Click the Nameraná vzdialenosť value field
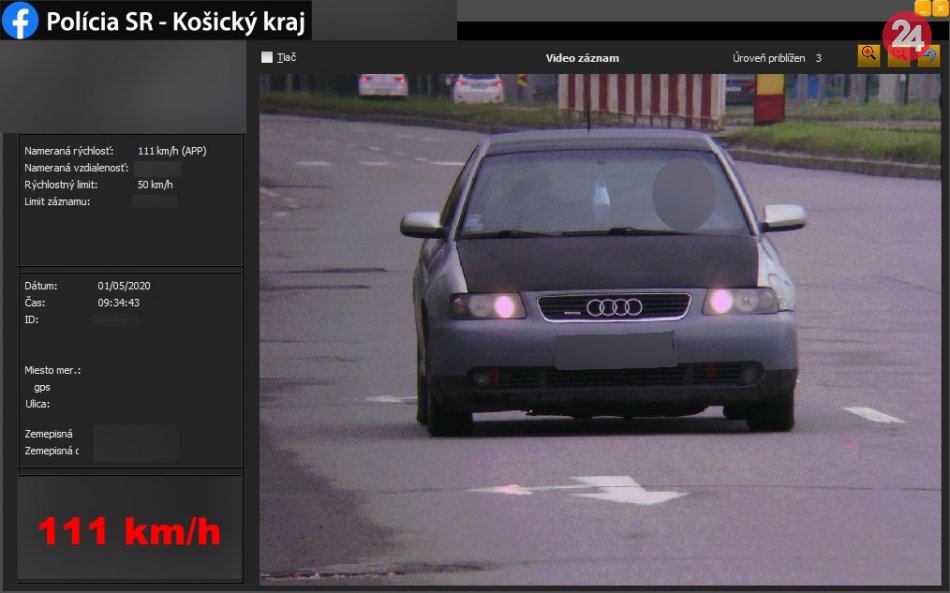This screenshot has height=593, width=950. click(x=156, y=168)
